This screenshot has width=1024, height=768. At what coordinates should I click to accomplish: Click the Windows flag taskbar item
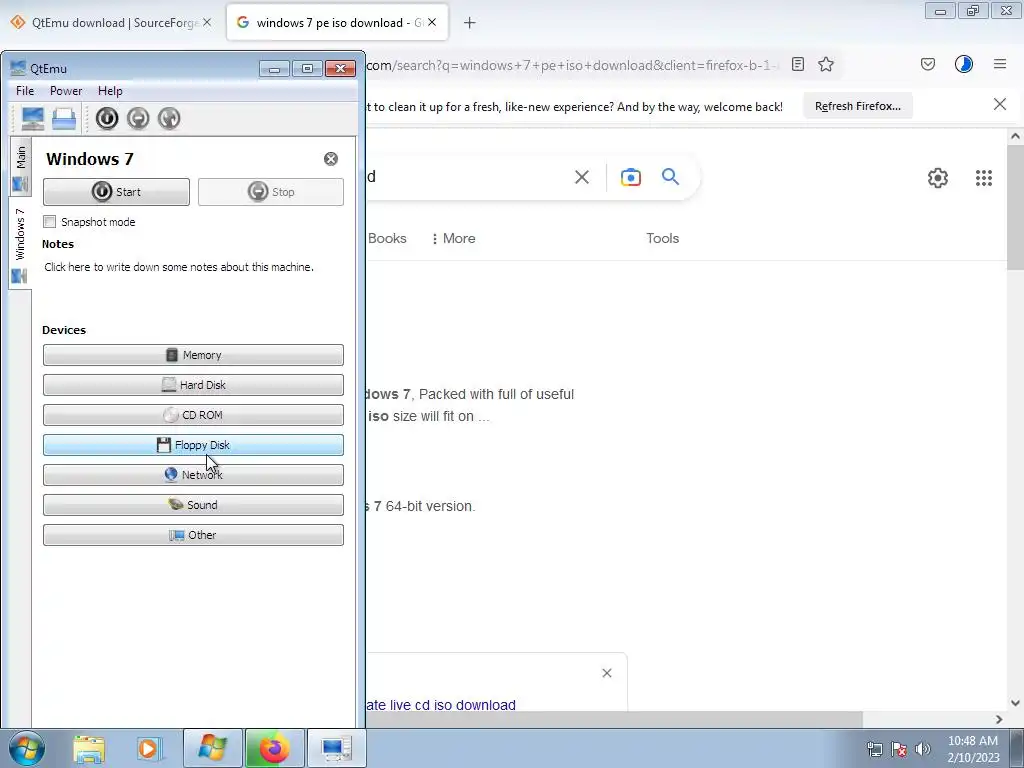click(212, 748)
